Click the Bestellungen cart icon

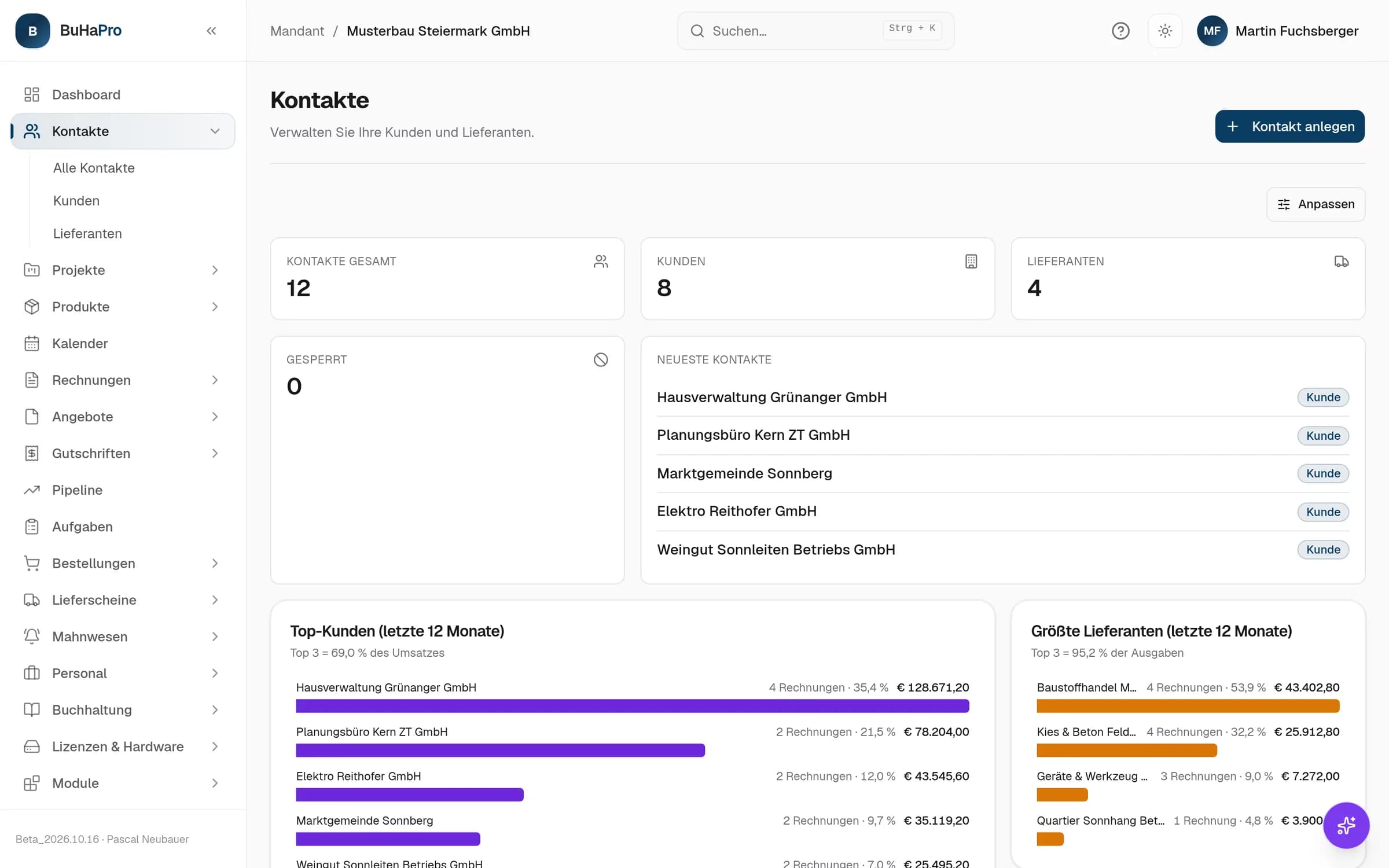(x=32, y=563)
